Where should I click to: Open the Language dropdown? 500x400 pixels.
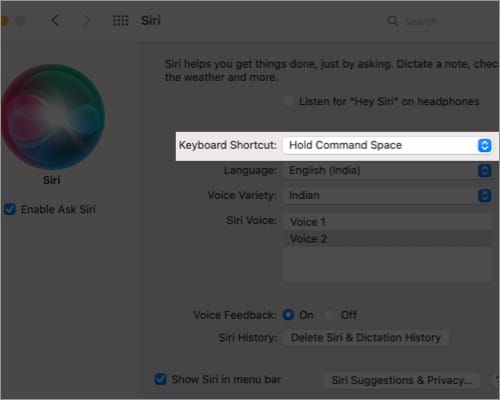(387, 170)
